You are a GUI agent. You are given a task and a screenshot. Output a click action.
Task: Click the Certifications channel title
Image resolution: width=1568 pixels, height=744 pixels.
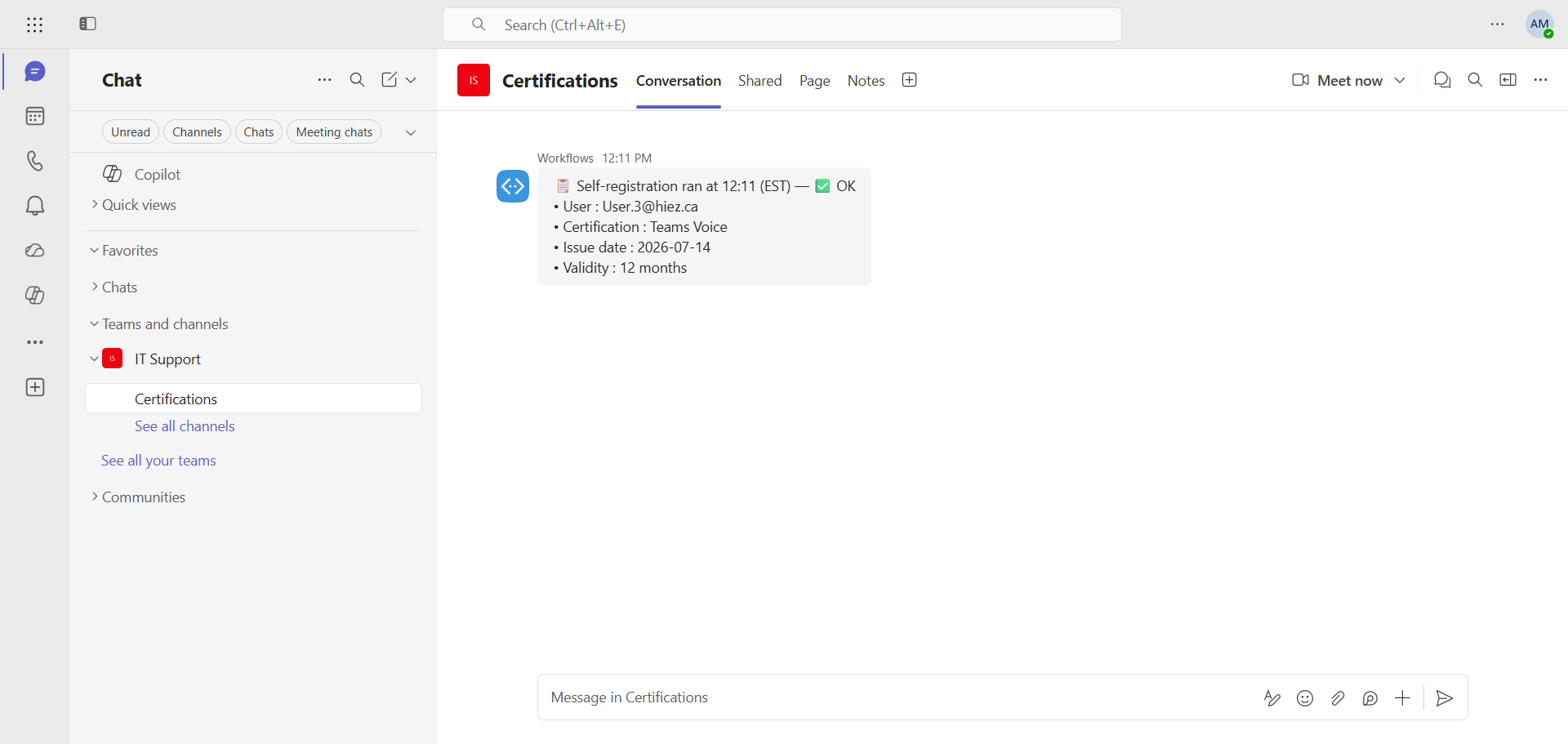(560, 81)
